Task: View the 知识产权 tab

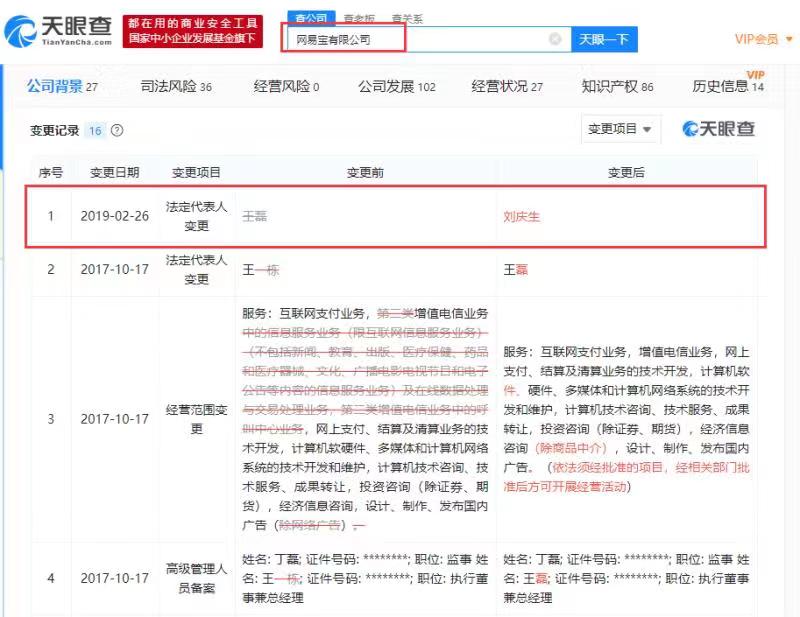Action: click(618, 87)
